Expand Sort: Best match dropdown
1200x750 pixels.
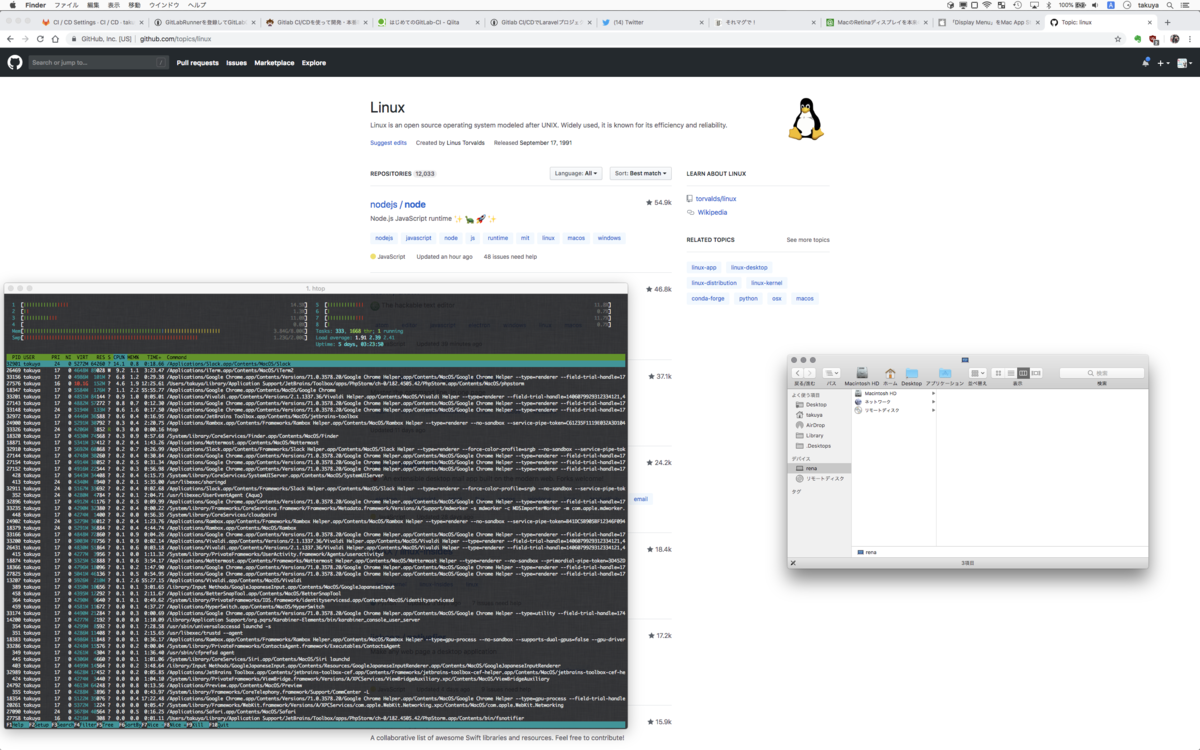(x=640, y=173)
